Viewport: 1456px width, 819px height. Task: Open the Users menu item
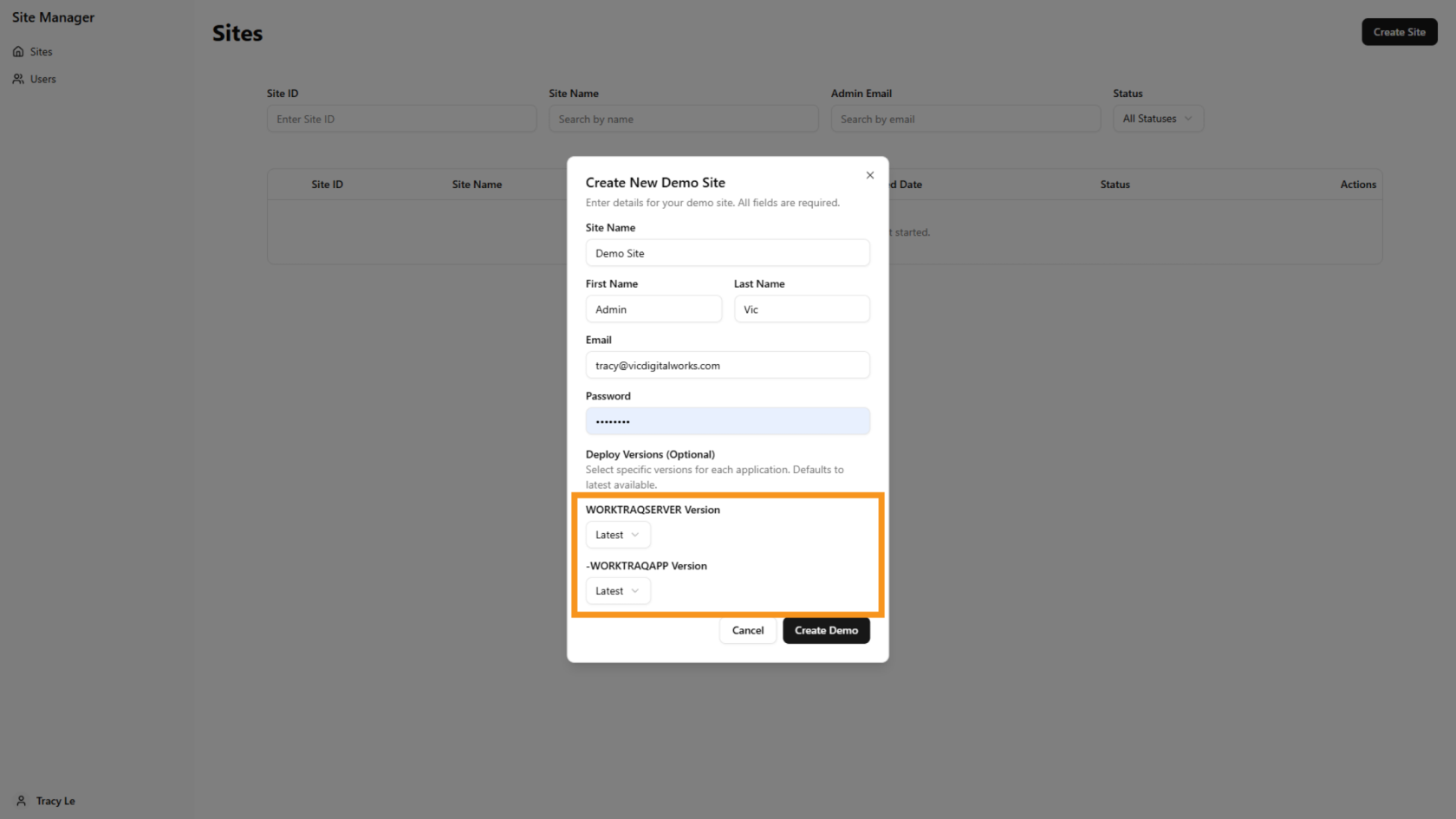(x=42, y=79)
